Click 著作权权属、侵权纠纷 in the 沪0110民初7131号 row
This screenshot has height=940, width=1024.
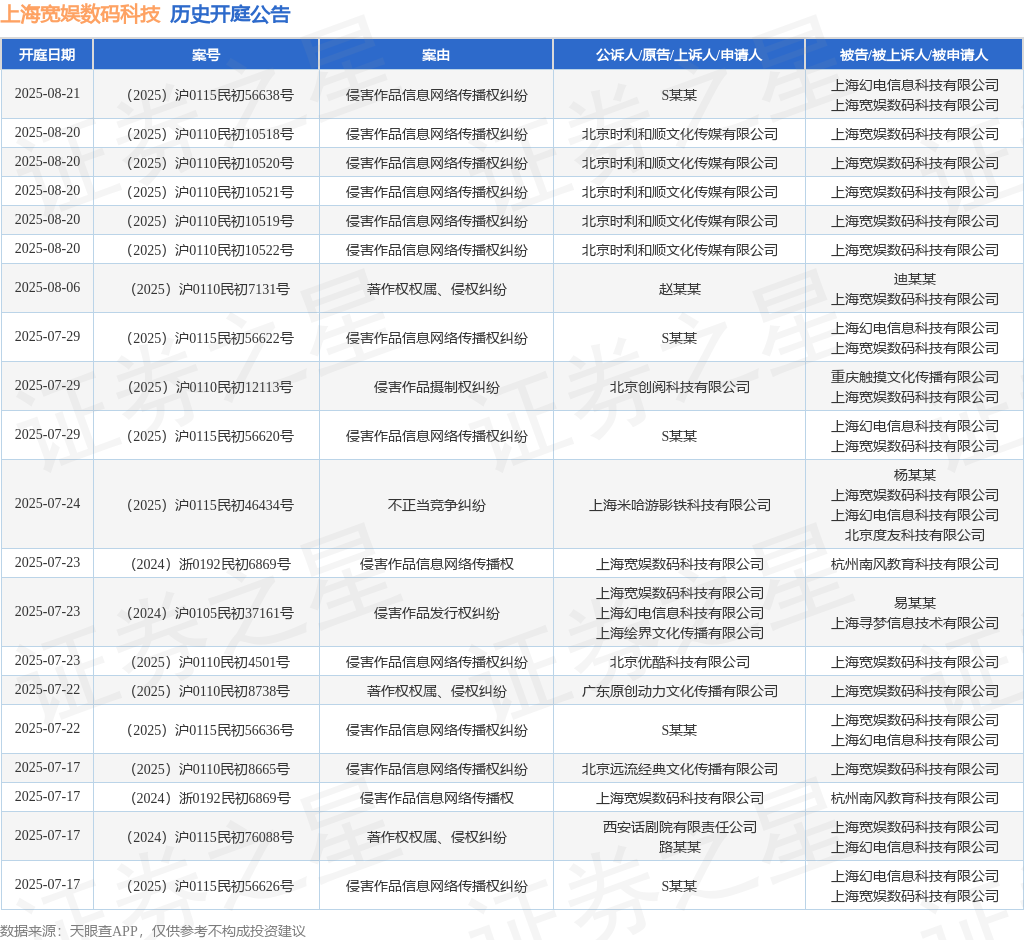[436, 289]
